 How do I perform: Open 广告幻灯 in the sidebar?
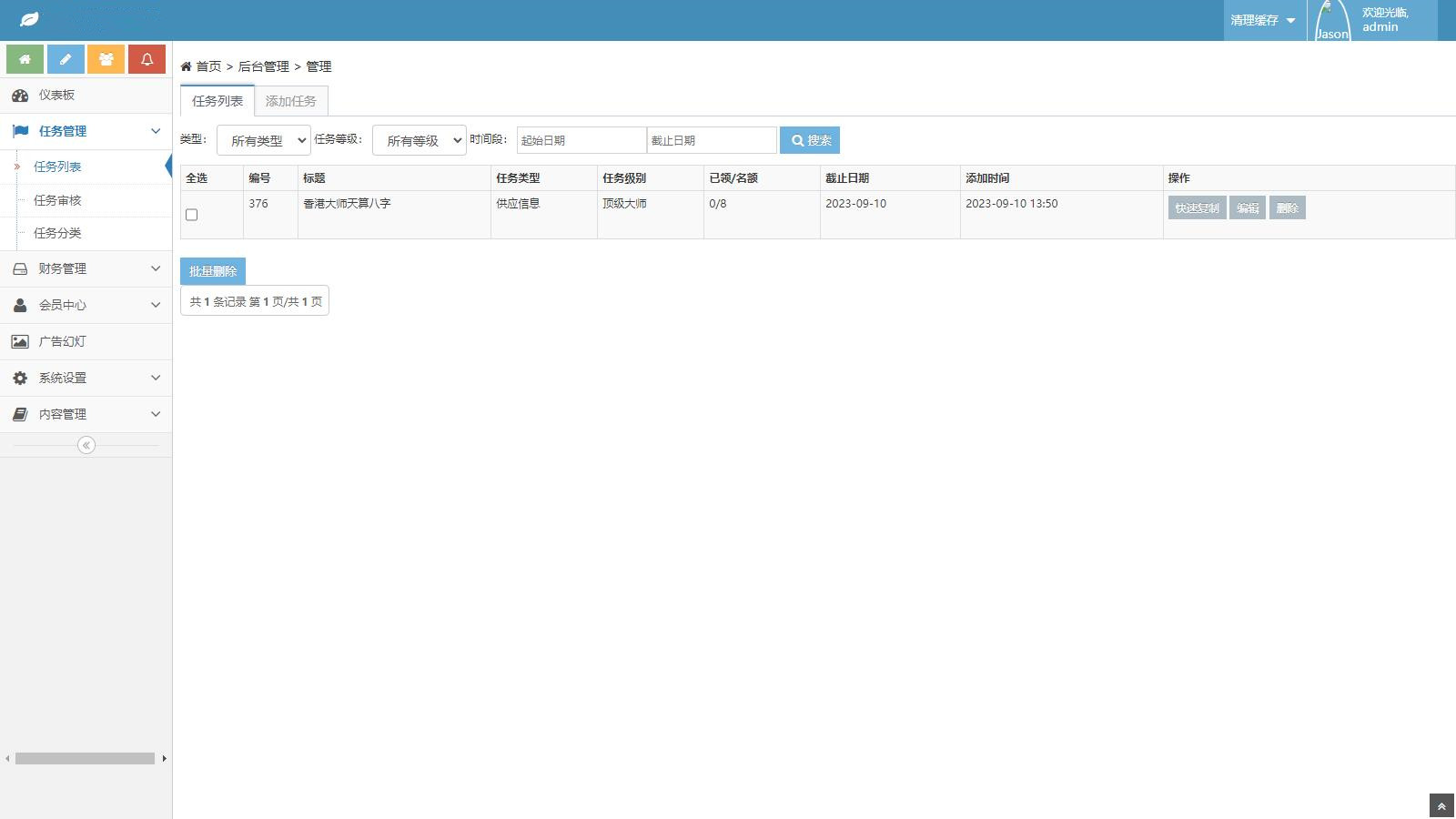[62, 341]
